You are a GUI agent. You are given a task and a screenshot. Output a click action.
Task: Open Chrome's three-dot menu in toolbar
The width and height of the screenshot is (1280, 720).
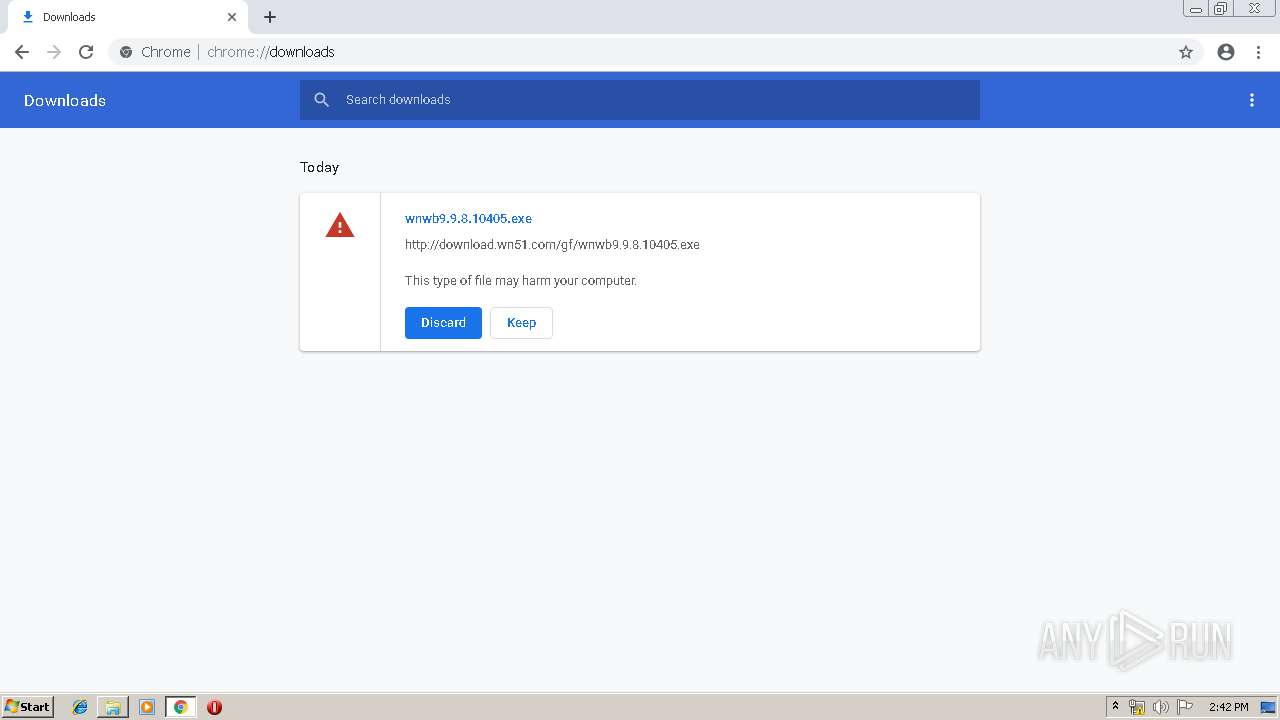[x=1258, y=52]
